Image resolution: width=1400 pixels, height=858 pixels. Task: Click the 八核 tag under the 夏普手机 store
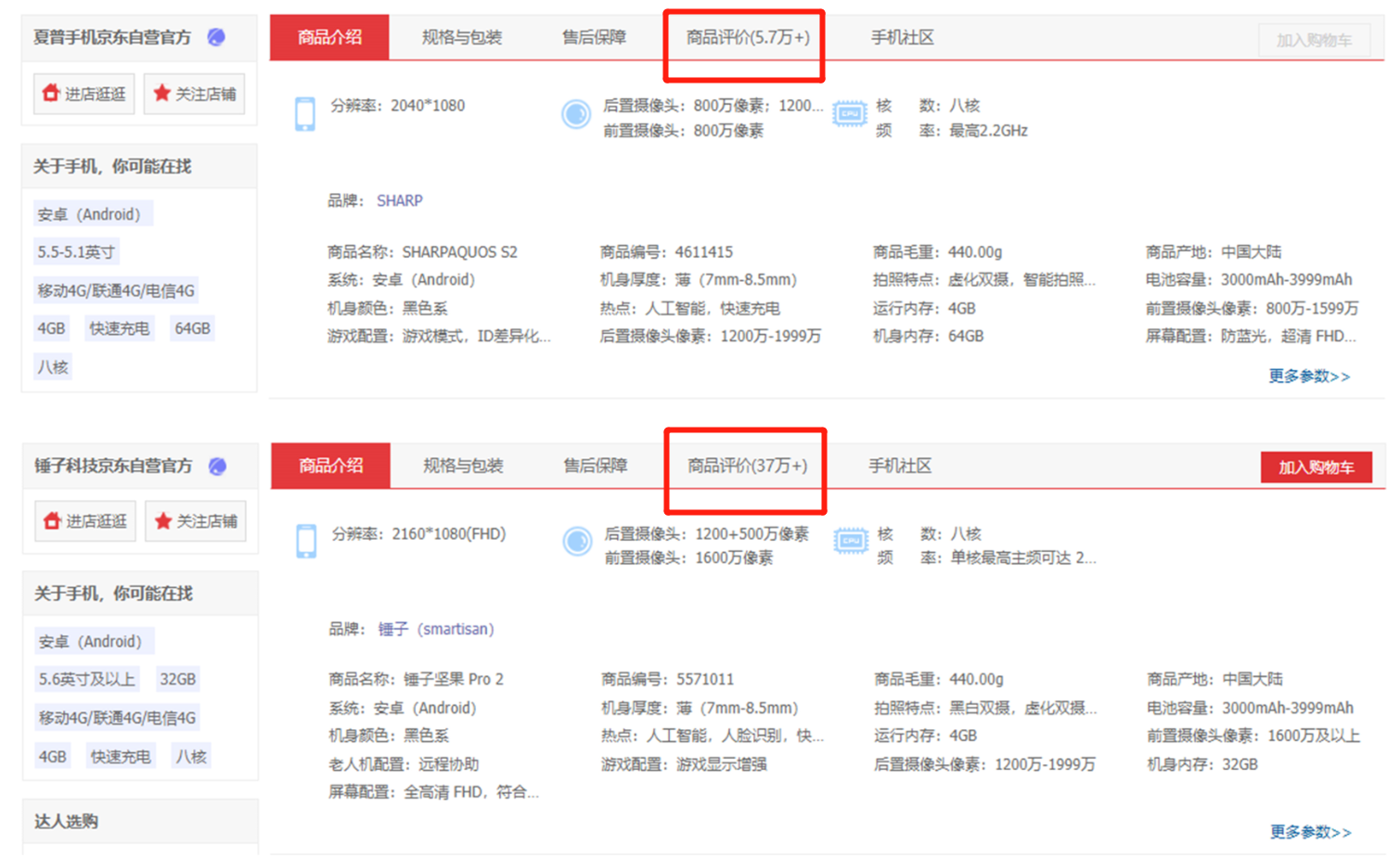[x=53, y=367]
